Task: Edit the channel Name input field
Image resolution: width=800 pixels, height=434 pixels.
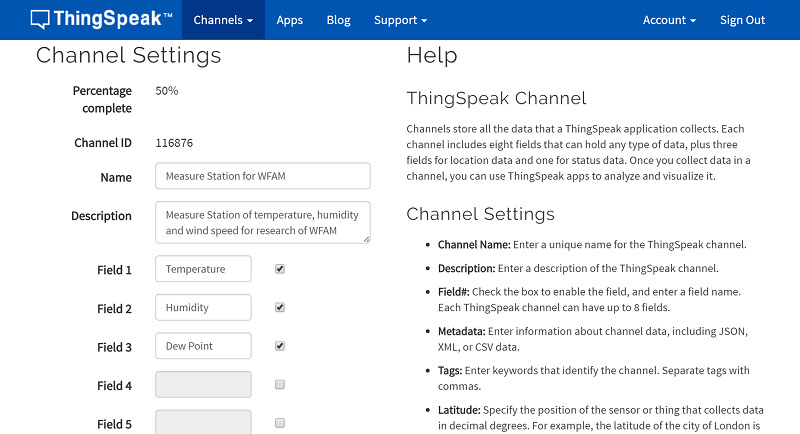Action: pyautogui.click(x=263, y=176)
